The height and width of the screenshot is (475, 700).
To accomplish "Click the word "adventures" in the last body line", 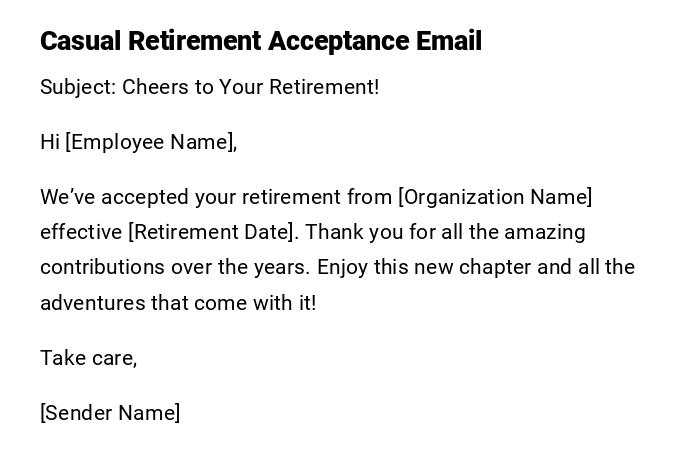I will pyautogui.click(x=93, y=302).
